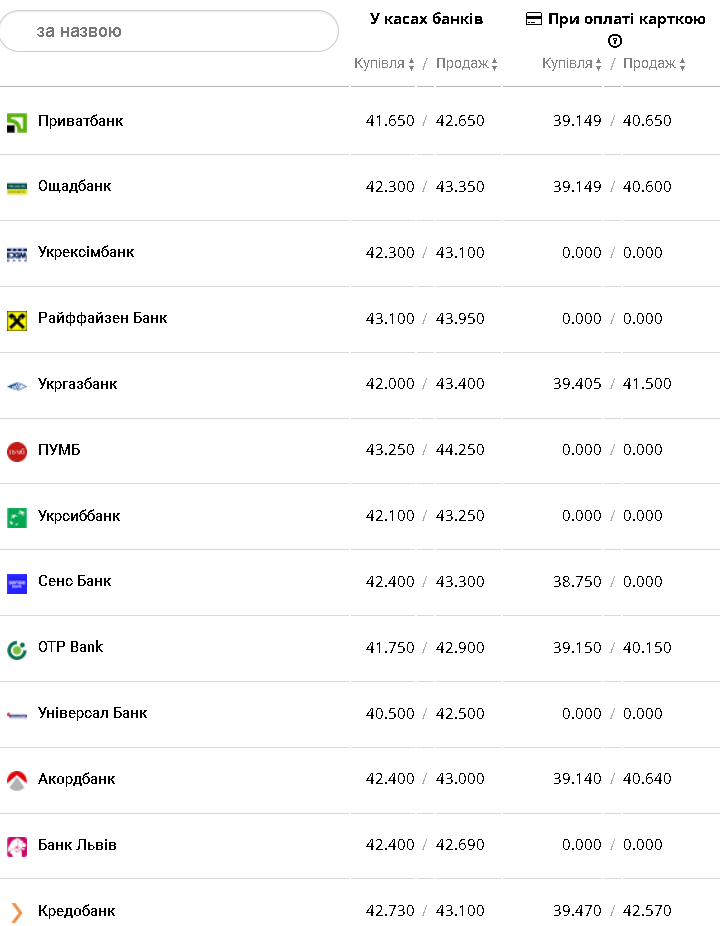This screenshot has width=720, height=926.
Task: Click the Акордбанк logo icon
Action: coord(17,780)
